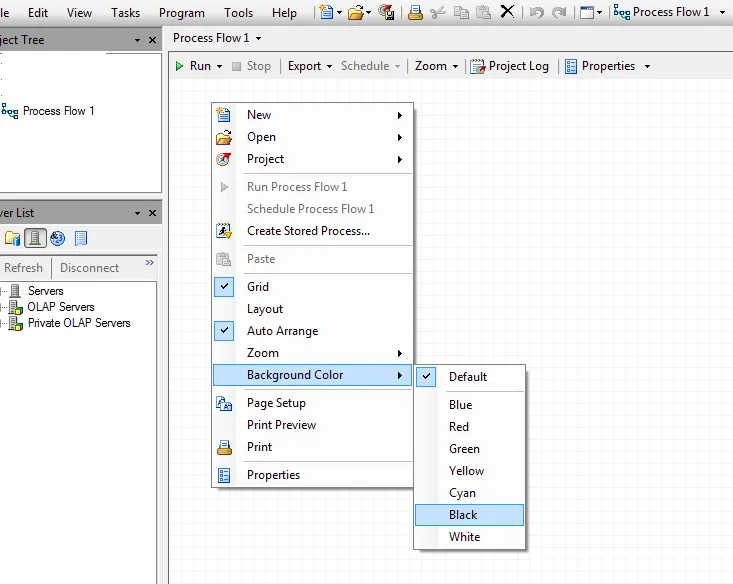Select the Default background color option
This screenshot has height=584, width=733.
[x=469, y=377]
